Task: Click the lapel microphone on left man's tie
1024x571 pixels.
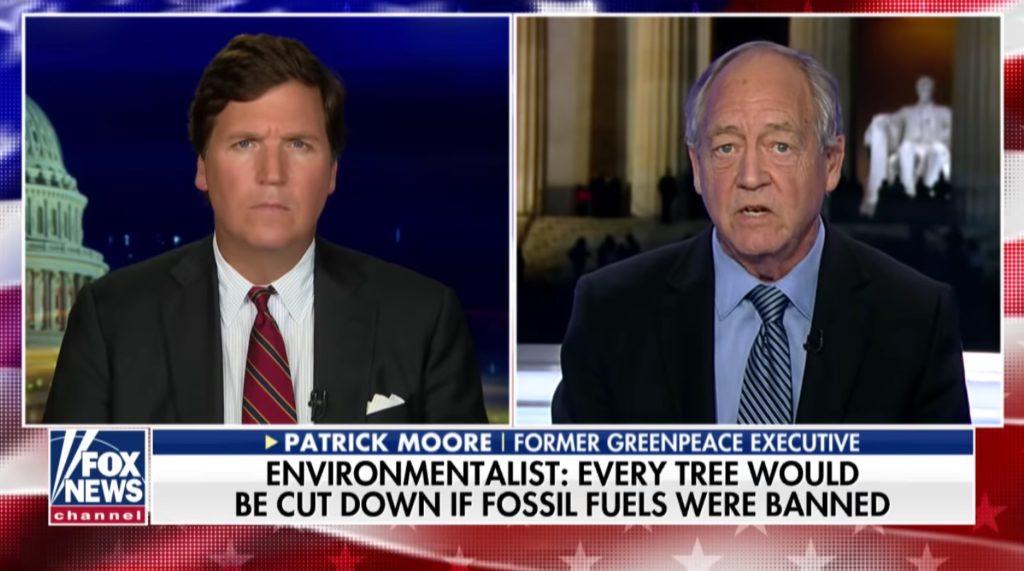Action: pyautogui.click(x=317, y=404)
